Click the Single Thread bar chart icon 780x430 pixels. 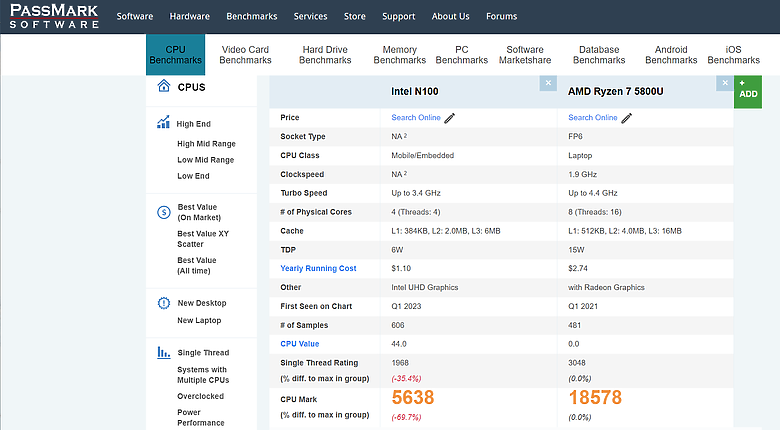164,352
